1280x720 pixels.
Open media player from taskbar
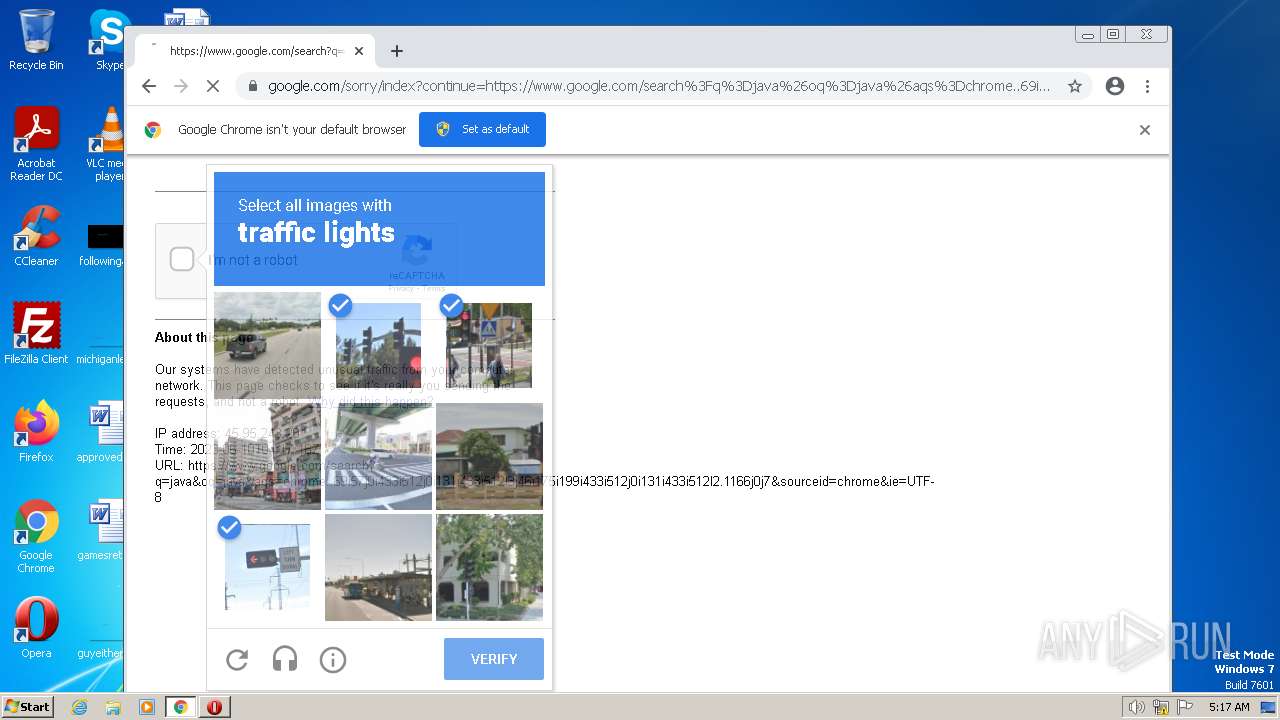tap(147, 707)
